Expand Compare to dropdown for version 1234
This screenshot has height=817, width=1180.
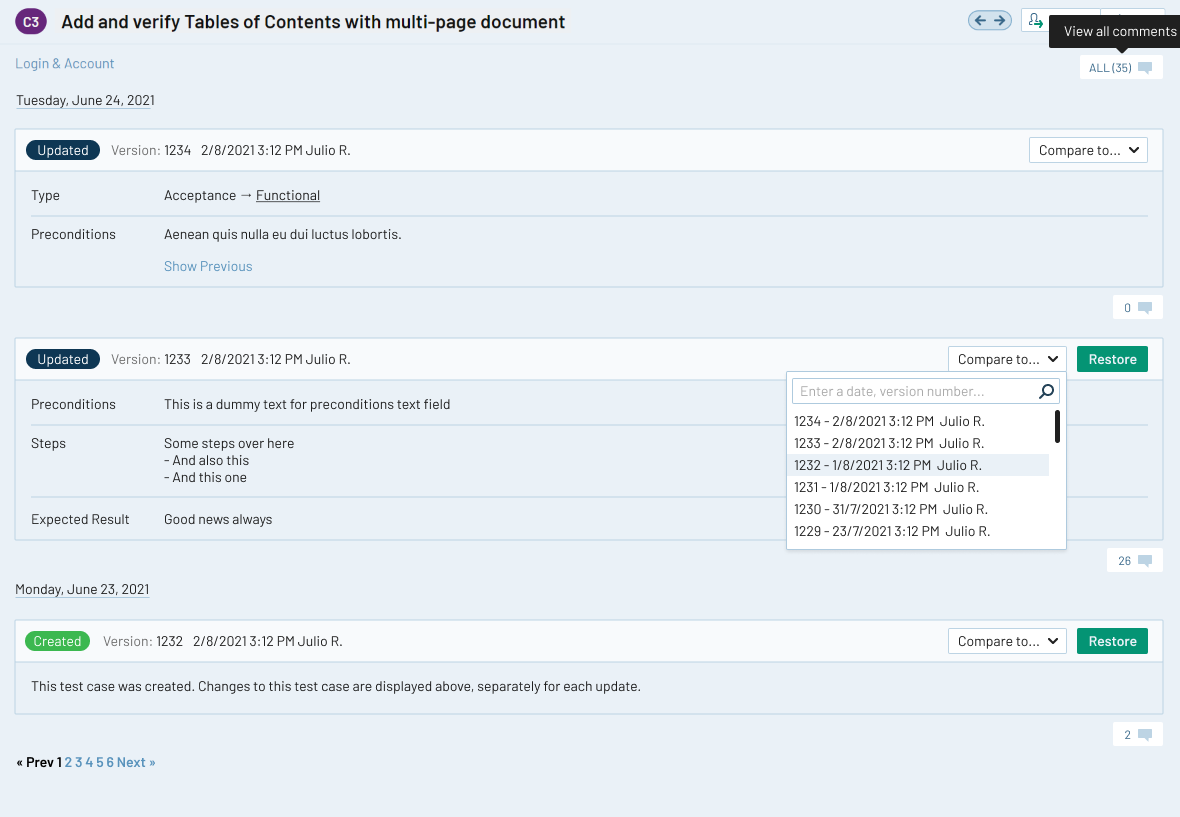[x=1088, y=150]
